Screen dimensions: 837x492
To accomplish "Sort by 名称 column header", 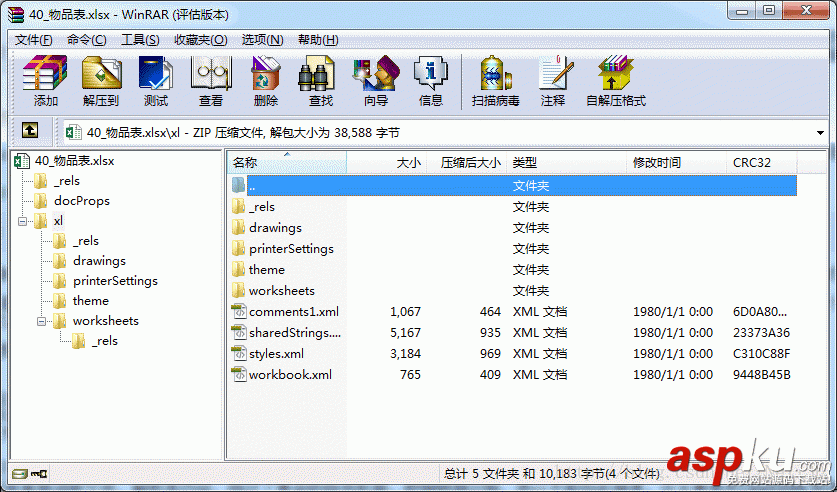I will 287,162.
